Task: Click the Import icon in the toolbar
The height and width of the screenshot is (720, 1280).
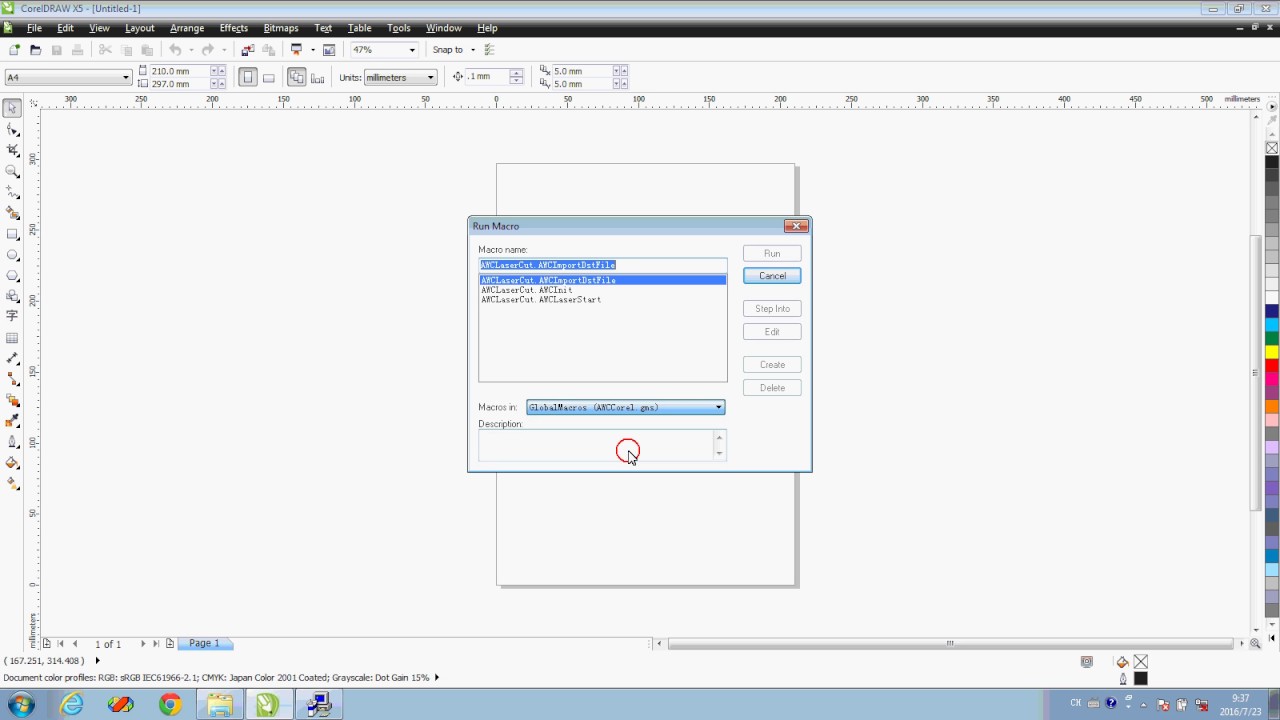Action: [x=247, y=50]
